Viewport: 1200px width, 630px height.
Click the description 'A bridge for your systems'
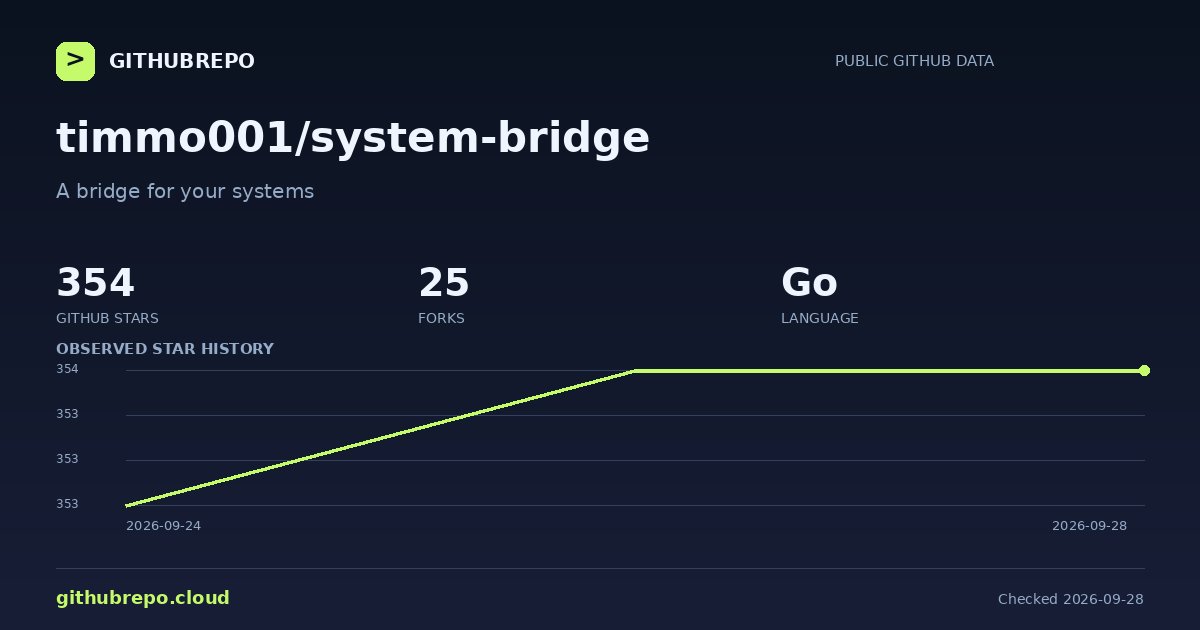coord(185,191)
